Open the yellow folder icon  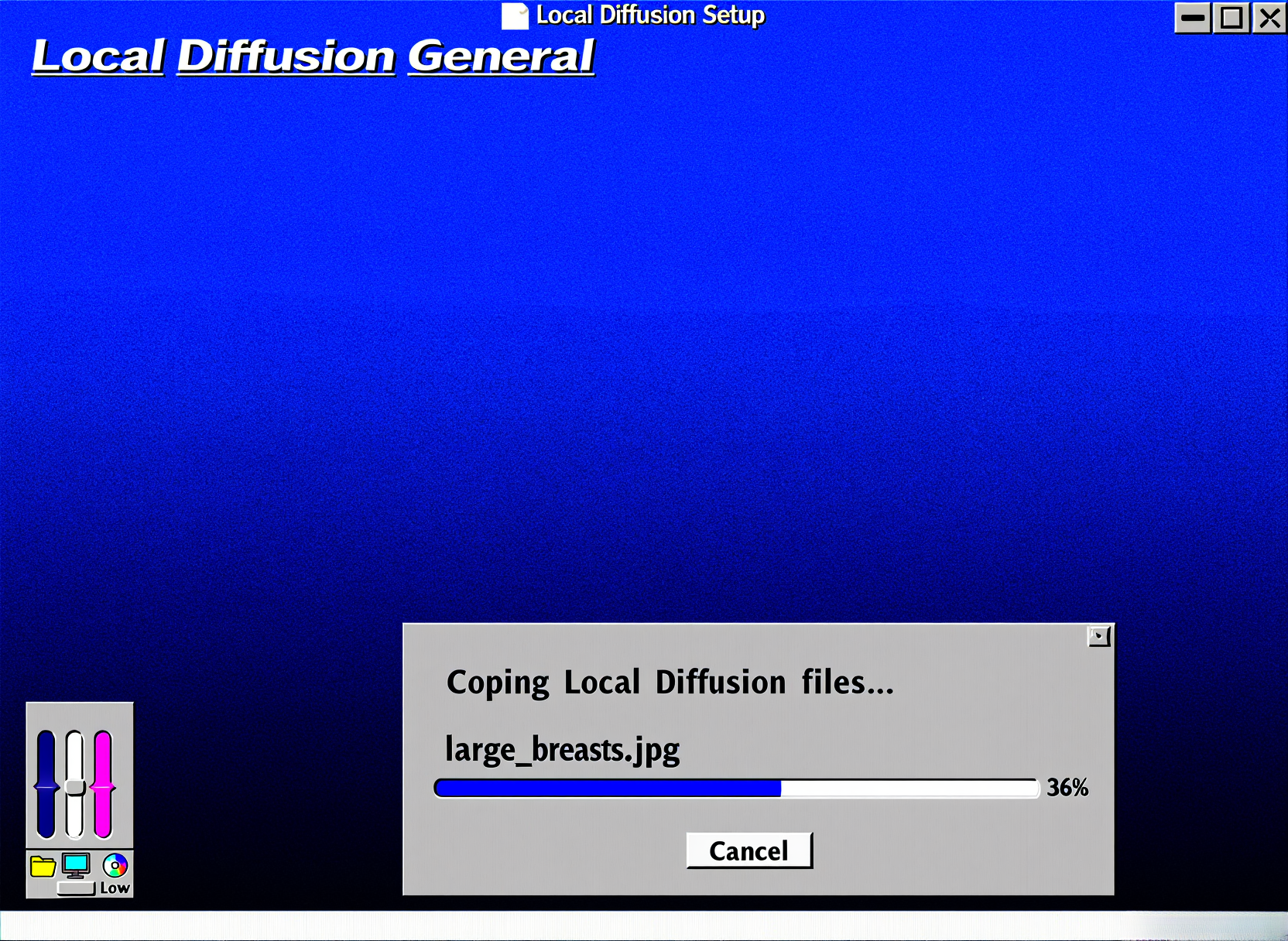point(43,866)
